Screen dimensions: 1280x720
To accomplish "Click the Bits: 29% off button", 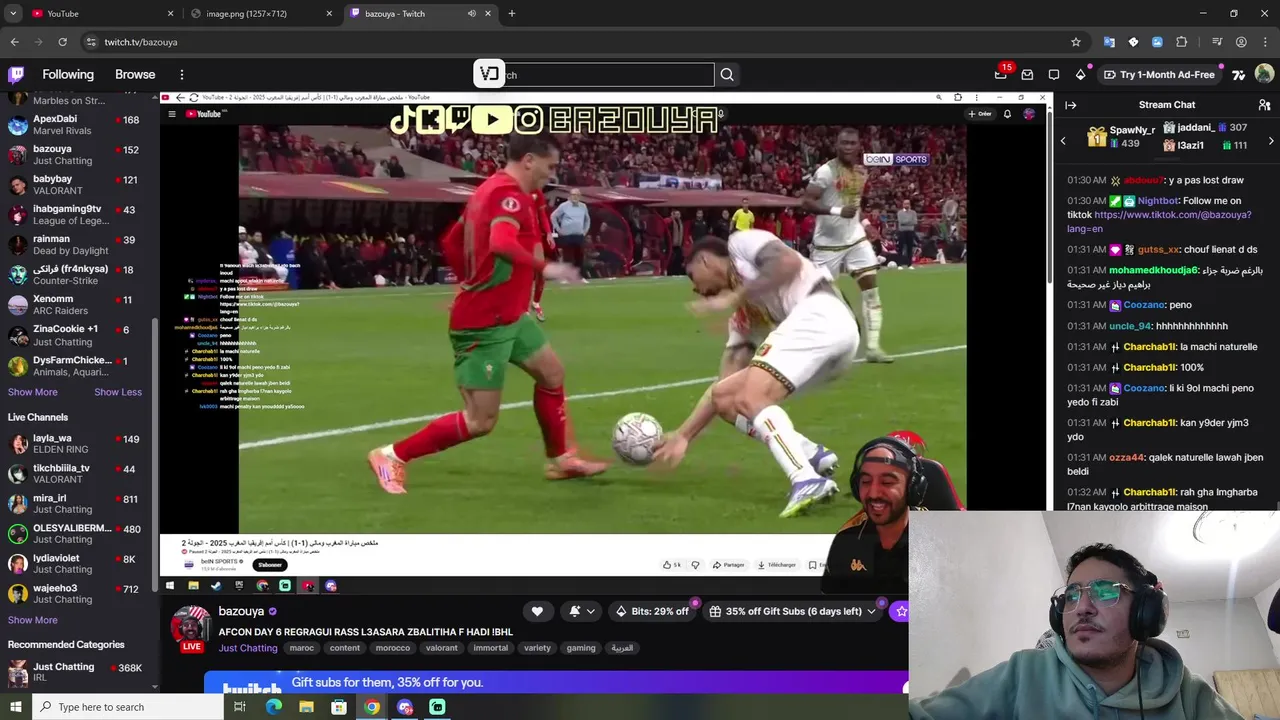I will click(652, 611).
